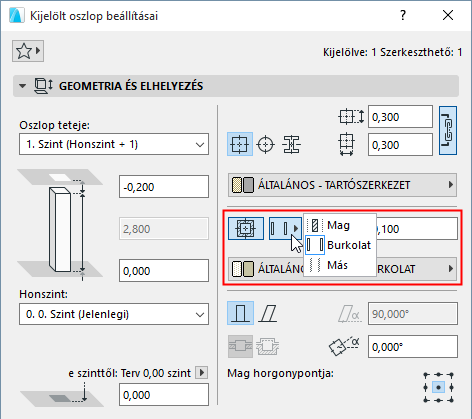Screen dimensions: 472x419
Task: Click the column height dimension icon
Action: (x=351, y=117)
